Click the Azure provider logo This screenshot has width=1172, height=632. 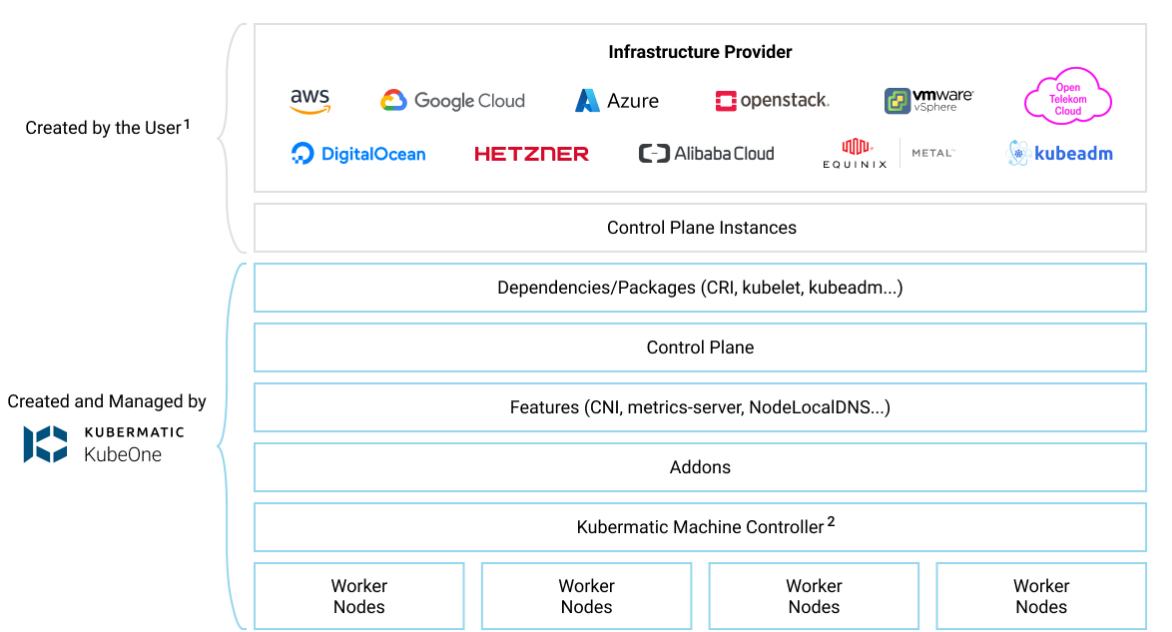coord(617,101)
